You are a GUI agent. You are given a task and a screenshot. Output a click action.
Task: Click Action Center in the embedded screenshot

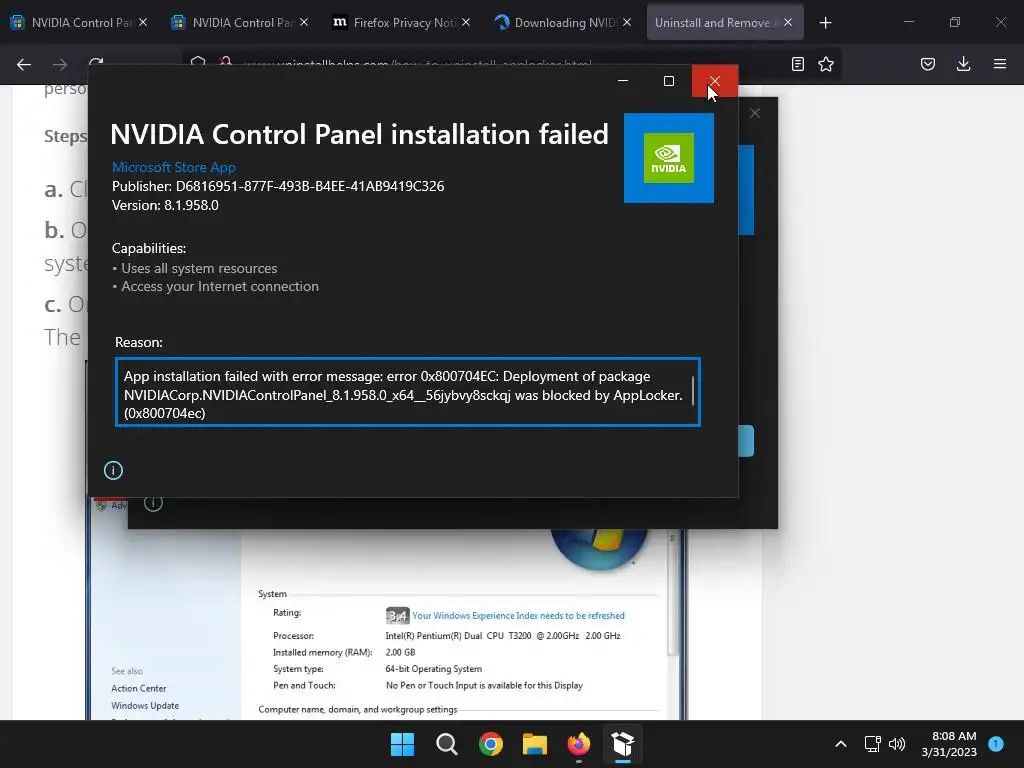(138, 688)
